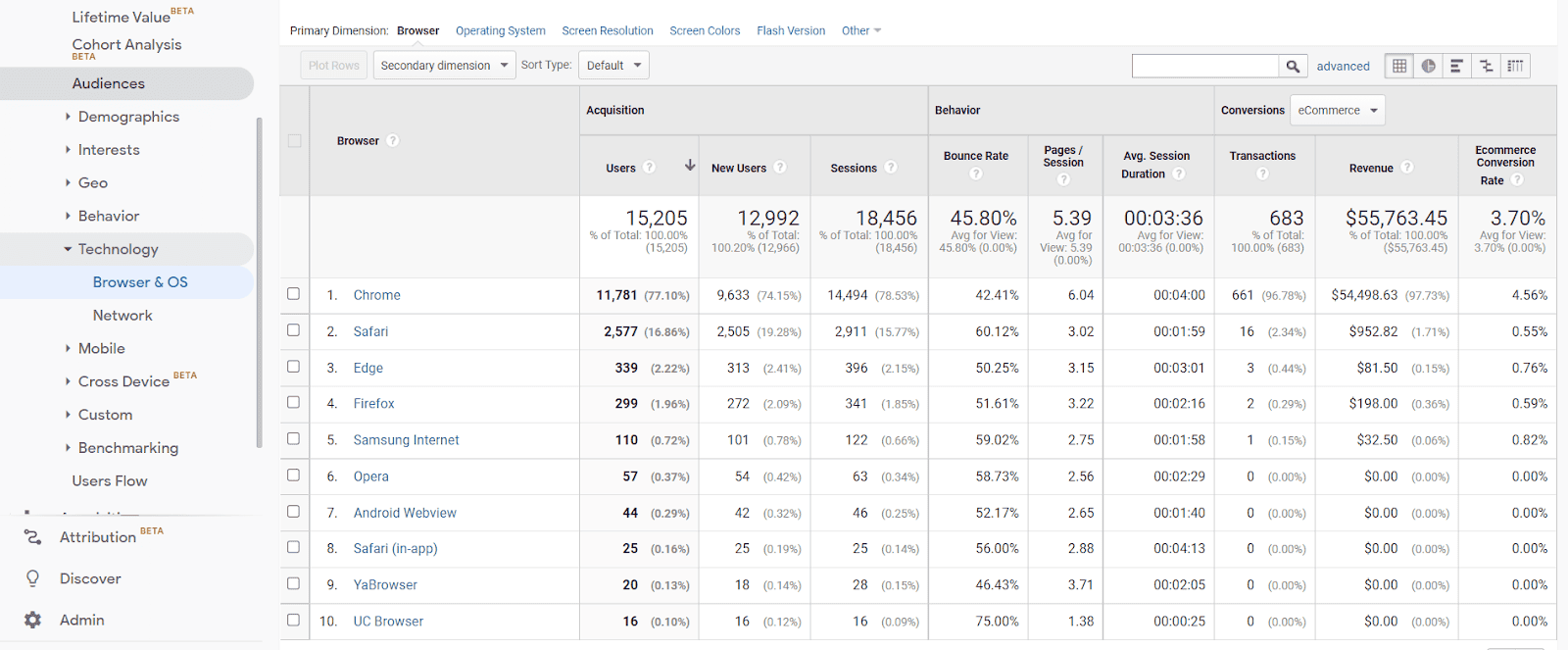Switch to the pie chart percentage view
This screenshot has width=1568, height=650.
[x=1428, y=66]
